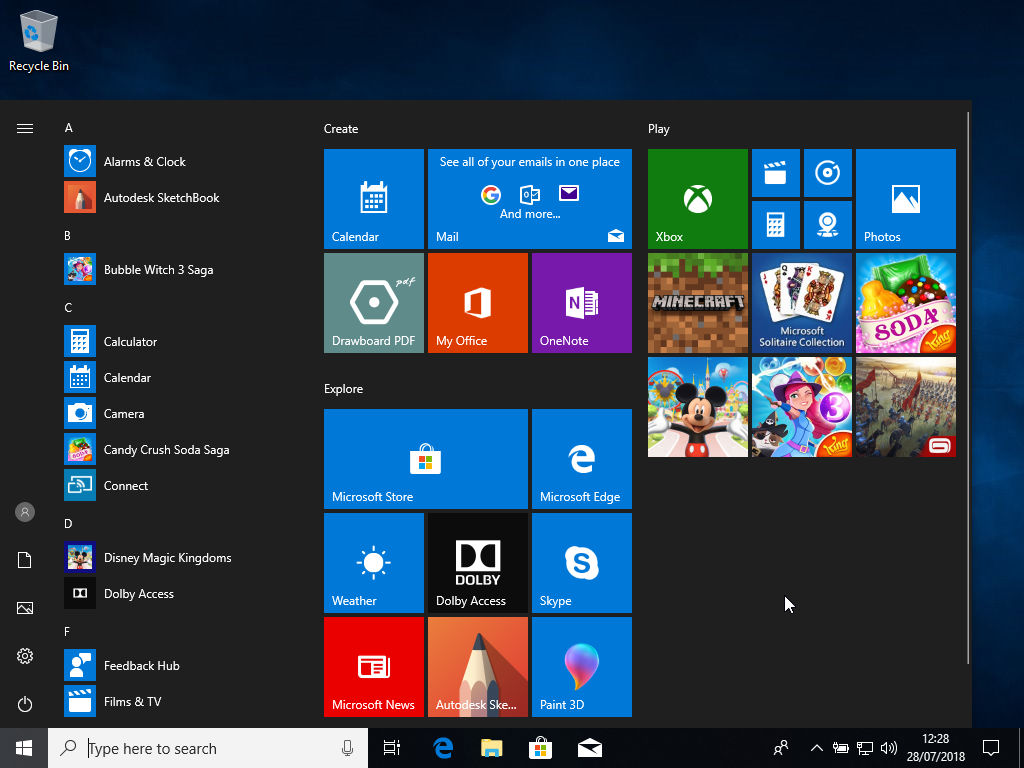Open the OneNote tile
Screen dimensions: 1024x768
tap(581, 303)
